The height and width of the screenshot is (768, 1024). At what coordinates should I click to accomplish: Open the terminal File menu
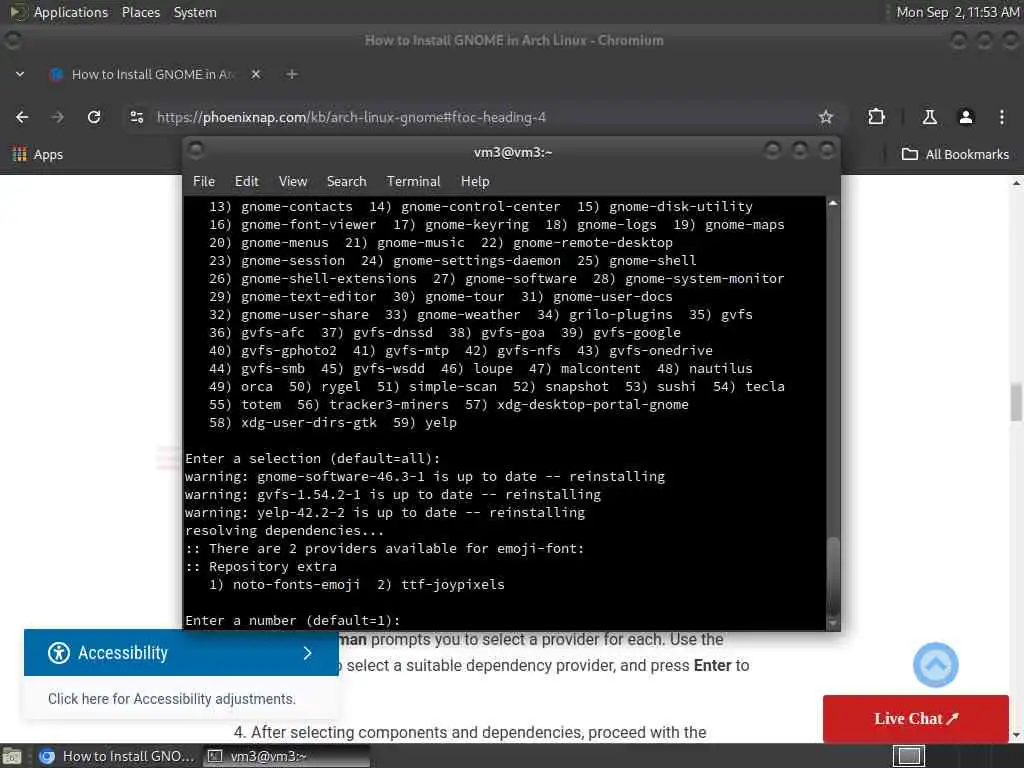204,181
